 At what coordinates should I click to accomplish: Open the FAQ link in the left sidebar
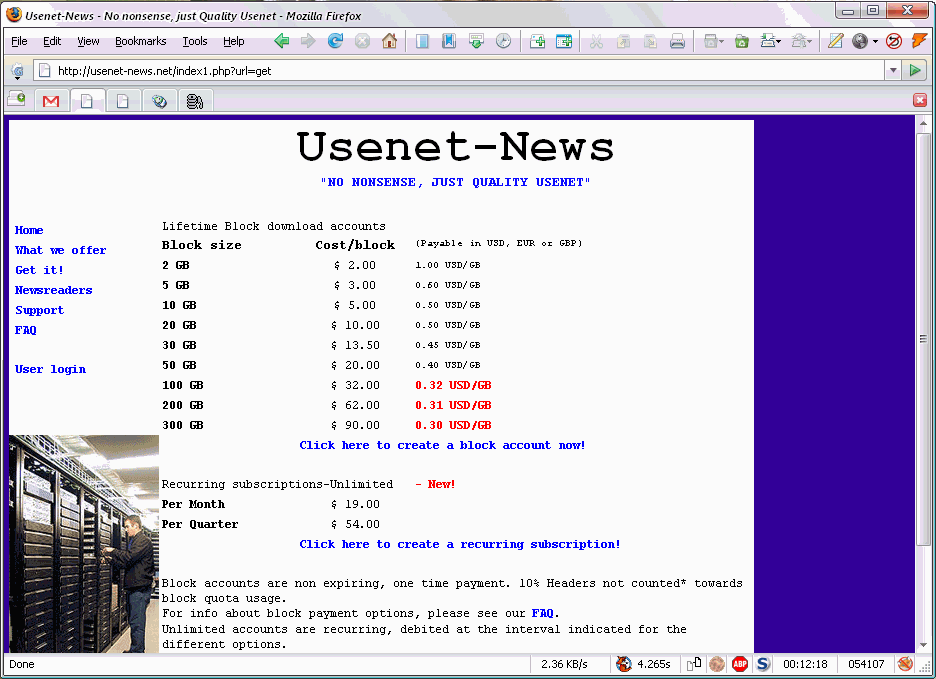26,330
